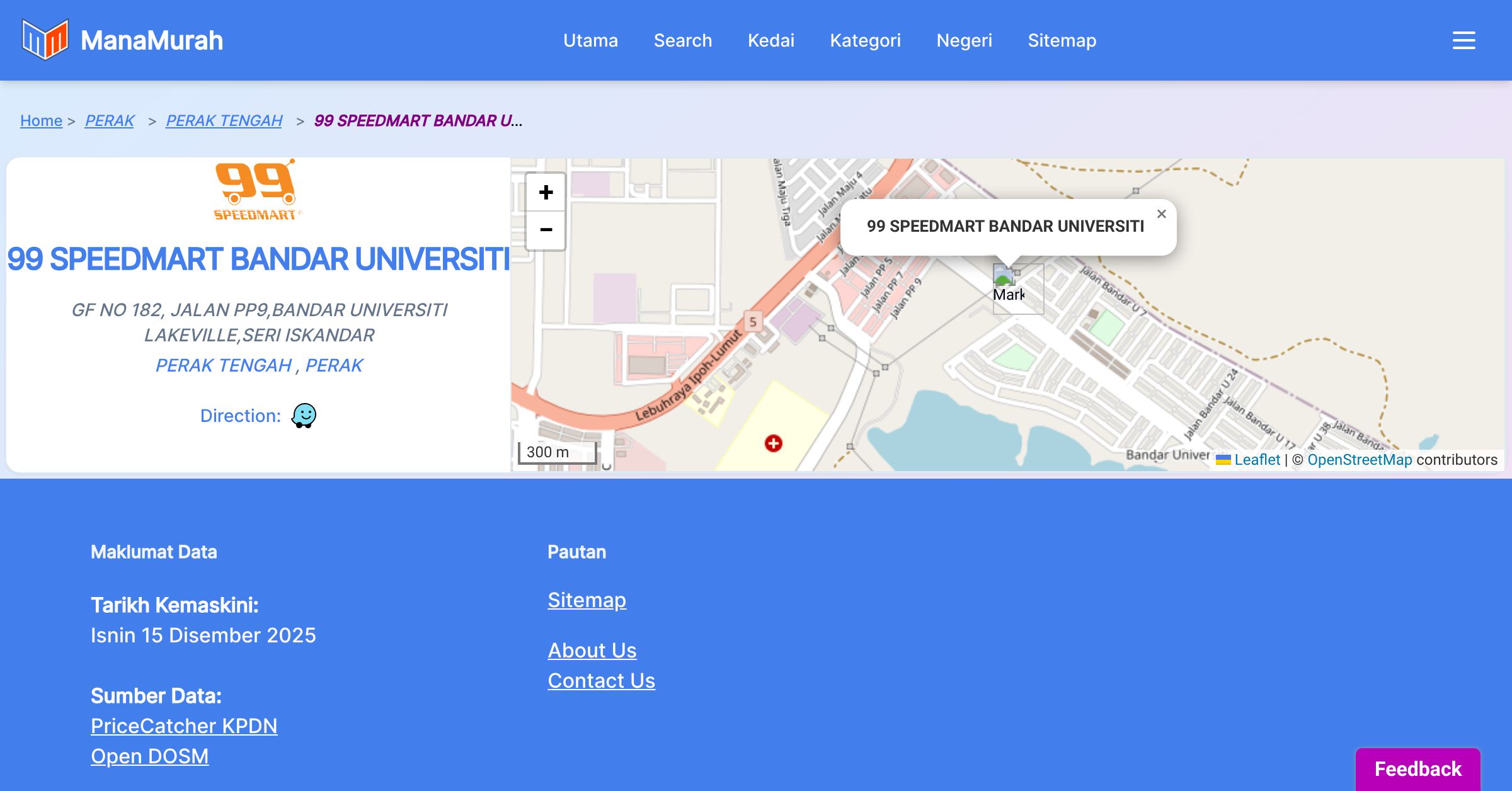Go to Search in navigation
The height and width of the screenshot is (791, 1512).
point(682,40)
